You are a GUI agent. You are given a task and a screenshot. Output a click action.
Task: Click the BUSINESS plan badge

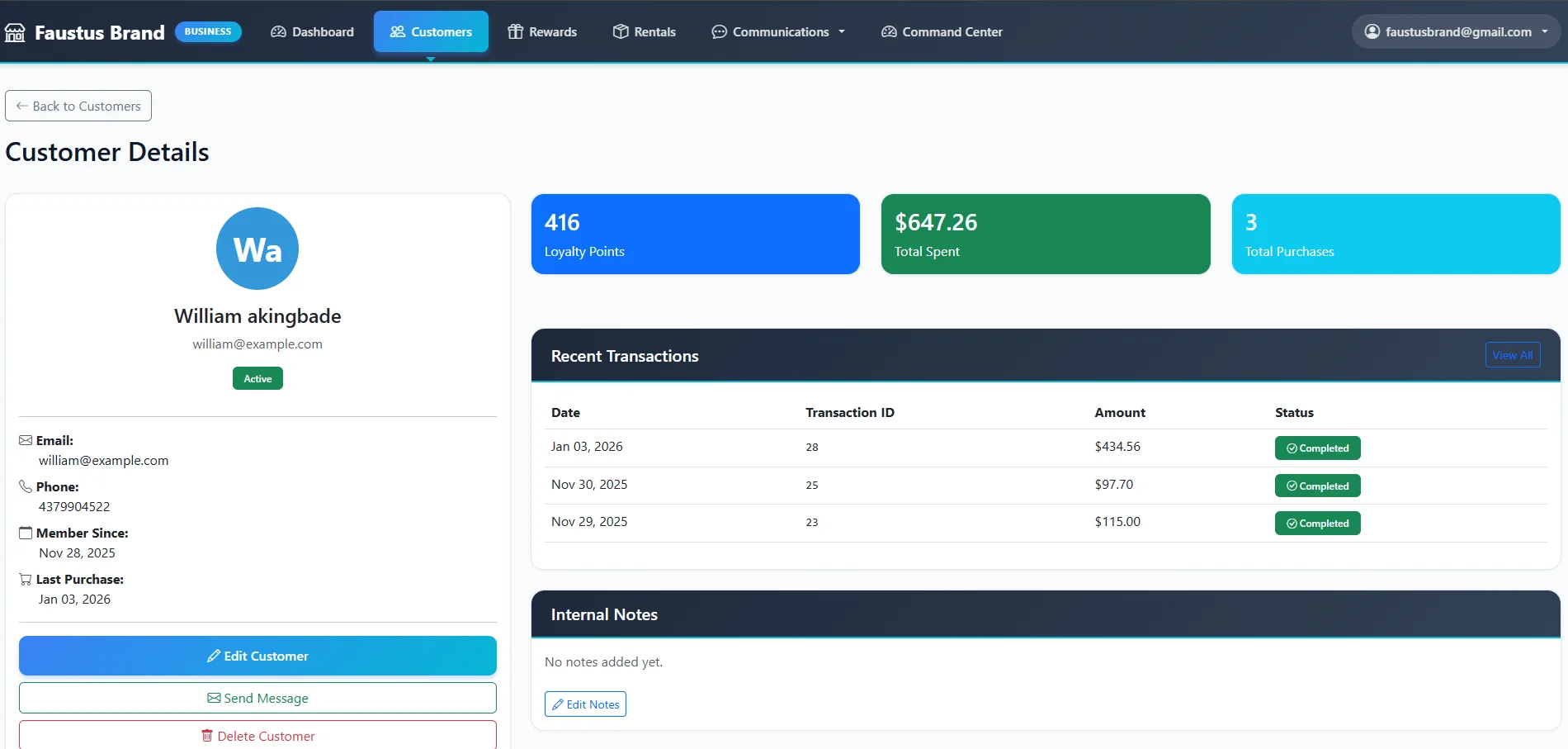coord(208,32)
